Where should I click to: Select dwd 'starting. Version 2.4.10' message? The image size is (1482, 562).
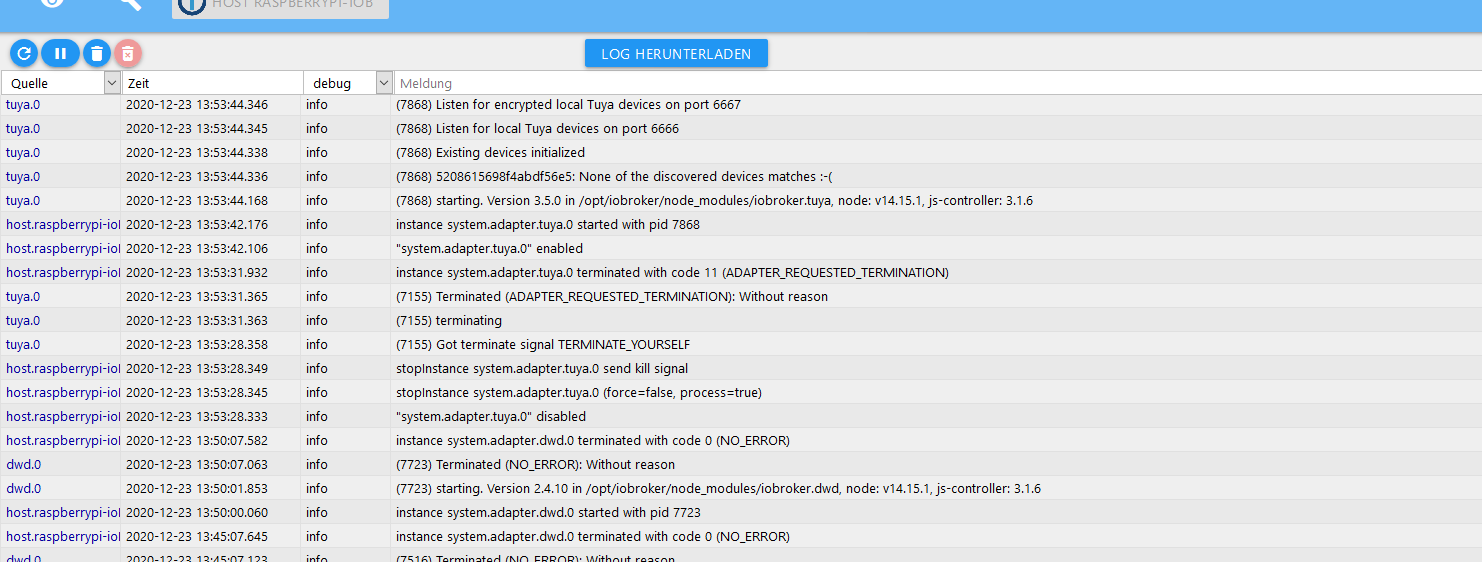coord(718,488)
